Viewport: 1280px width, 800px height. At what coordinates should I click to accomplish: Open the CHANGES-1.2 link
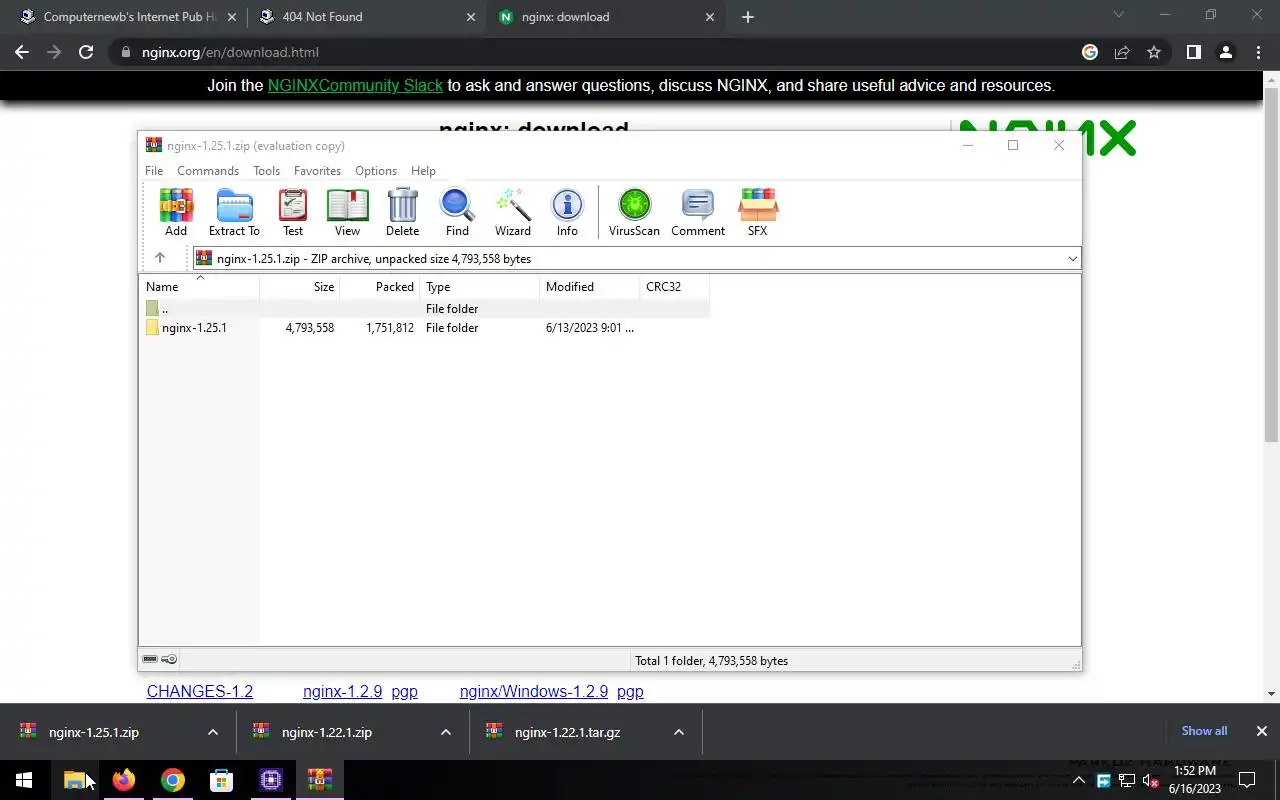[x=200, y=691]
